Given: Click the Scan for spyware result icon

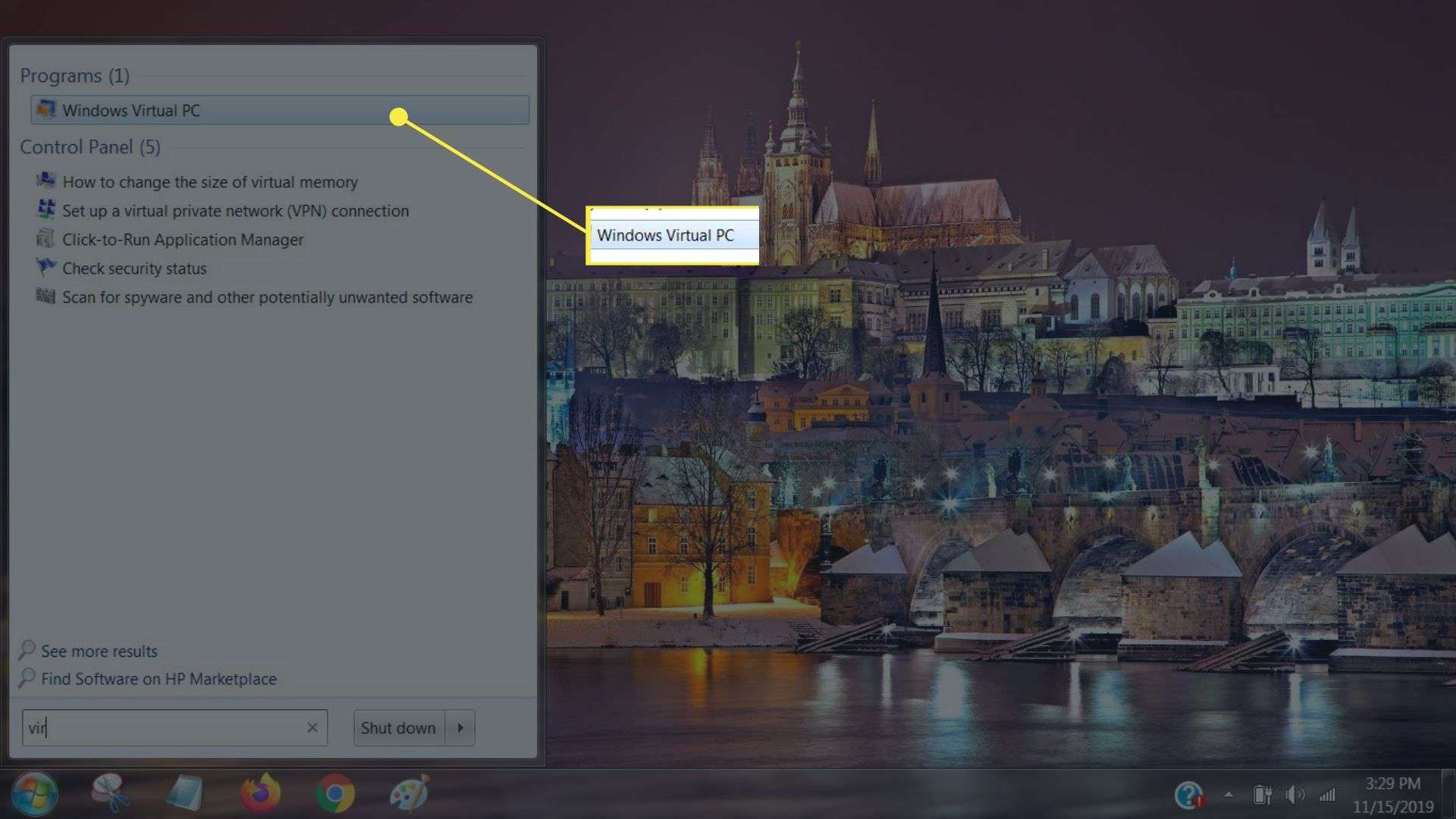Looking at the screenshot, I should (46, 297).
